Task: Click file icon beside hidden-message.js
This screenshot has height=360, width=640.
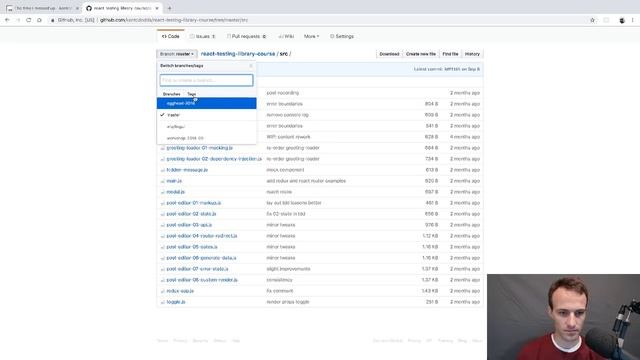Action: pyautogui.click(x=162, y=170)
